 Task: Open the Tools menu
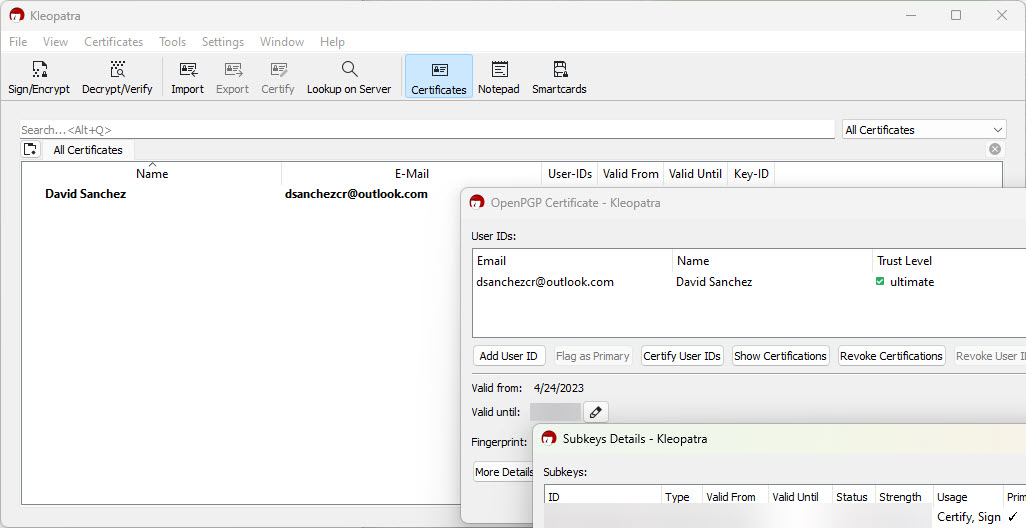point(172,42)
